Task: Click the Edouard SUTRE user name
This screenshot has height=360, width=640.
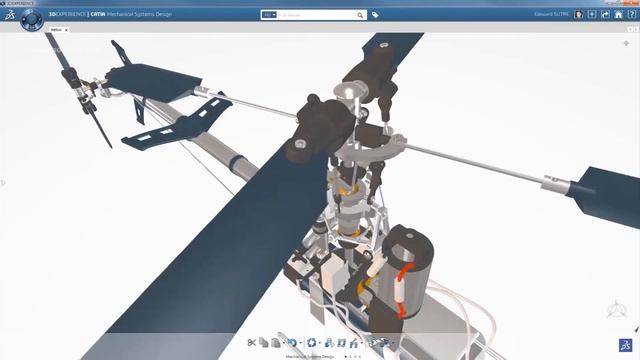Action: pos(551,14)
